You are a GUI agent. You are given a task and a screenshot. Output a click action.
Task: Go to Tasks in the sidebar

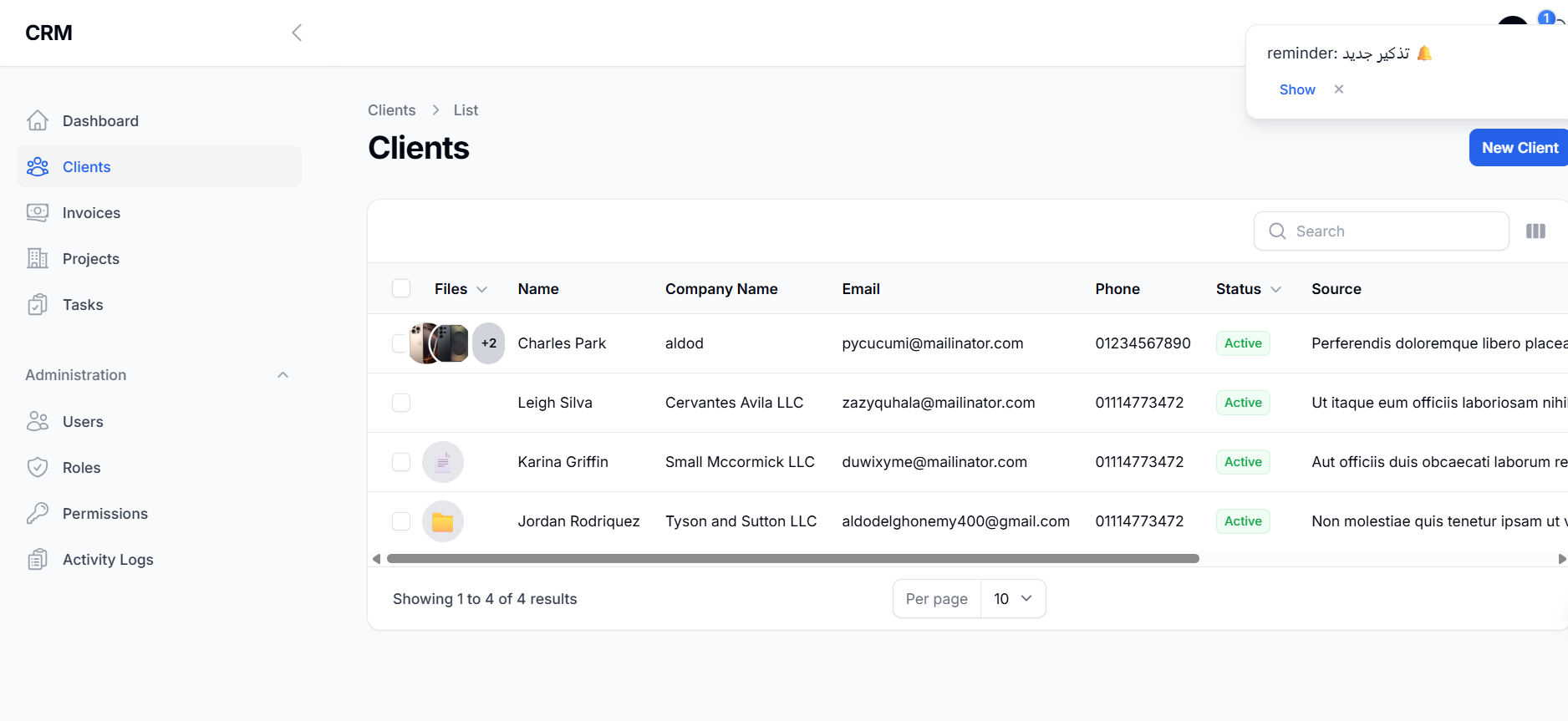(x=159, y=304)
